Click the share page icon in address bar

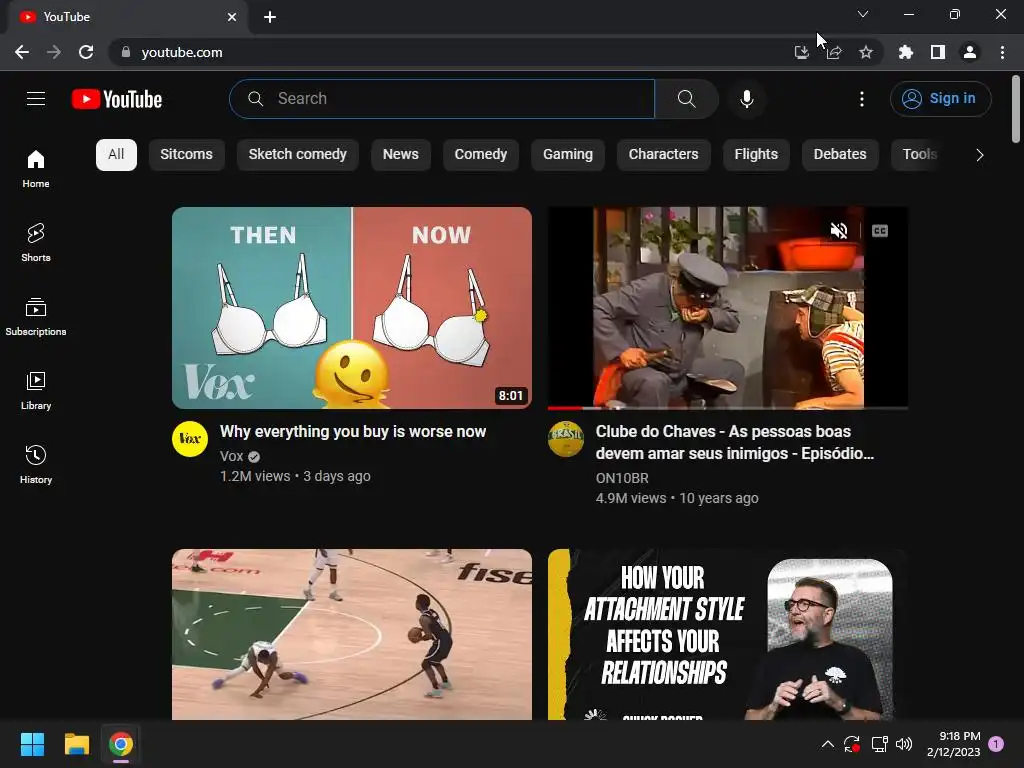click(x=833, y=52)
